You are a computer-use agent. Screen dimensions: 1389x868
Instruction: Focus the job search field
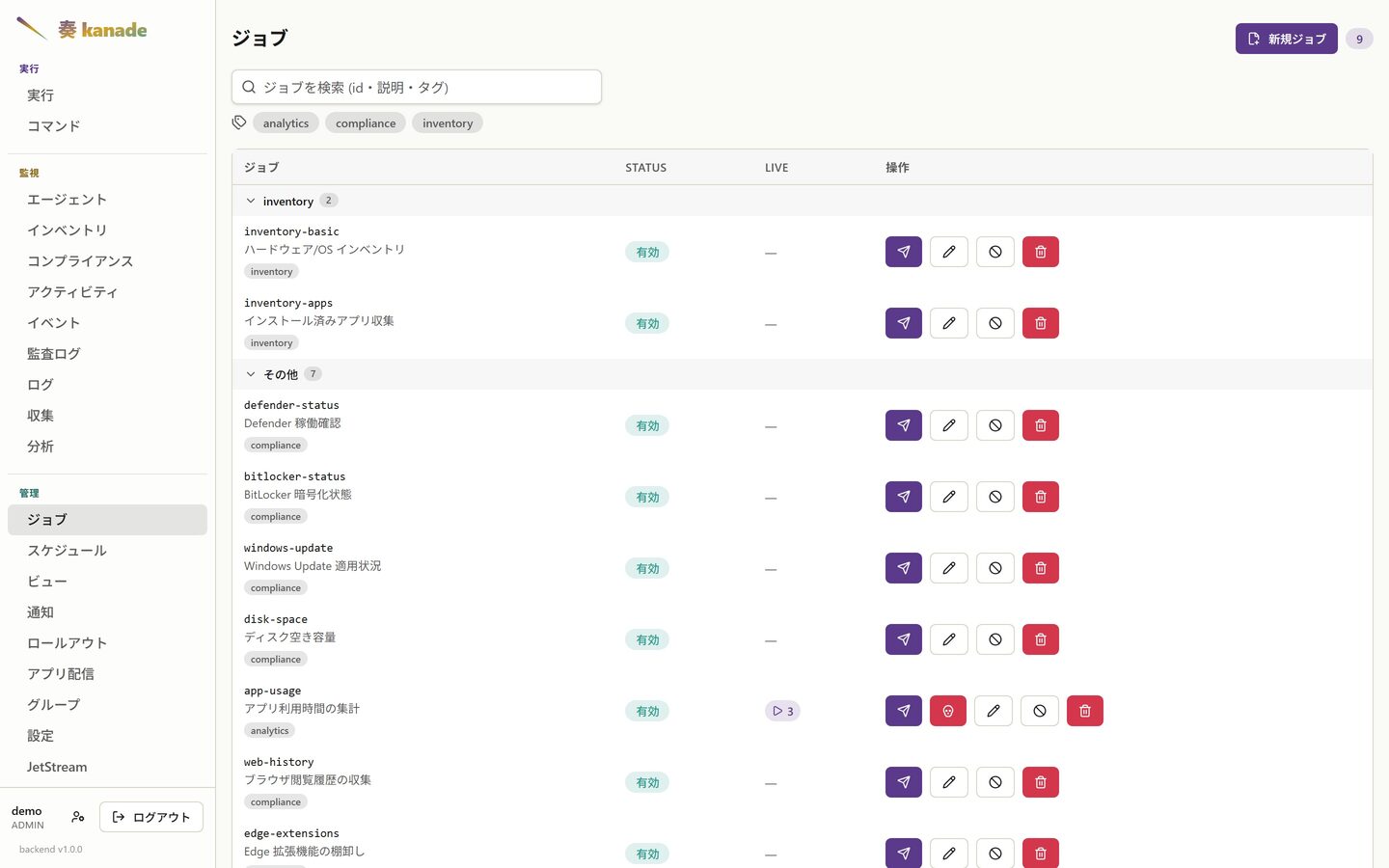(417, 87)
